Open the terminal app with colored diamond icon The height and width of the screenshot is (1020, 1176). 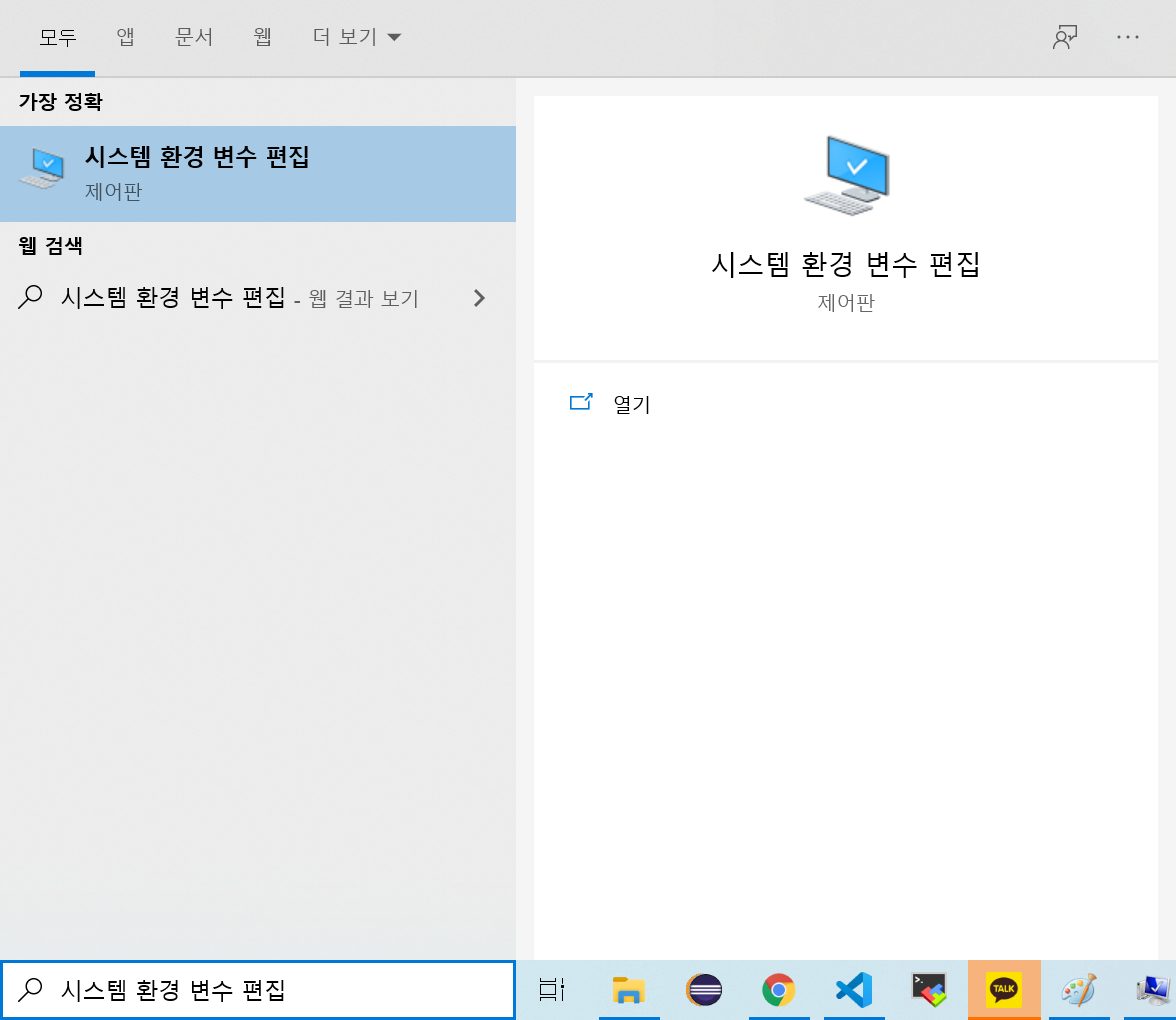point(929,990)
